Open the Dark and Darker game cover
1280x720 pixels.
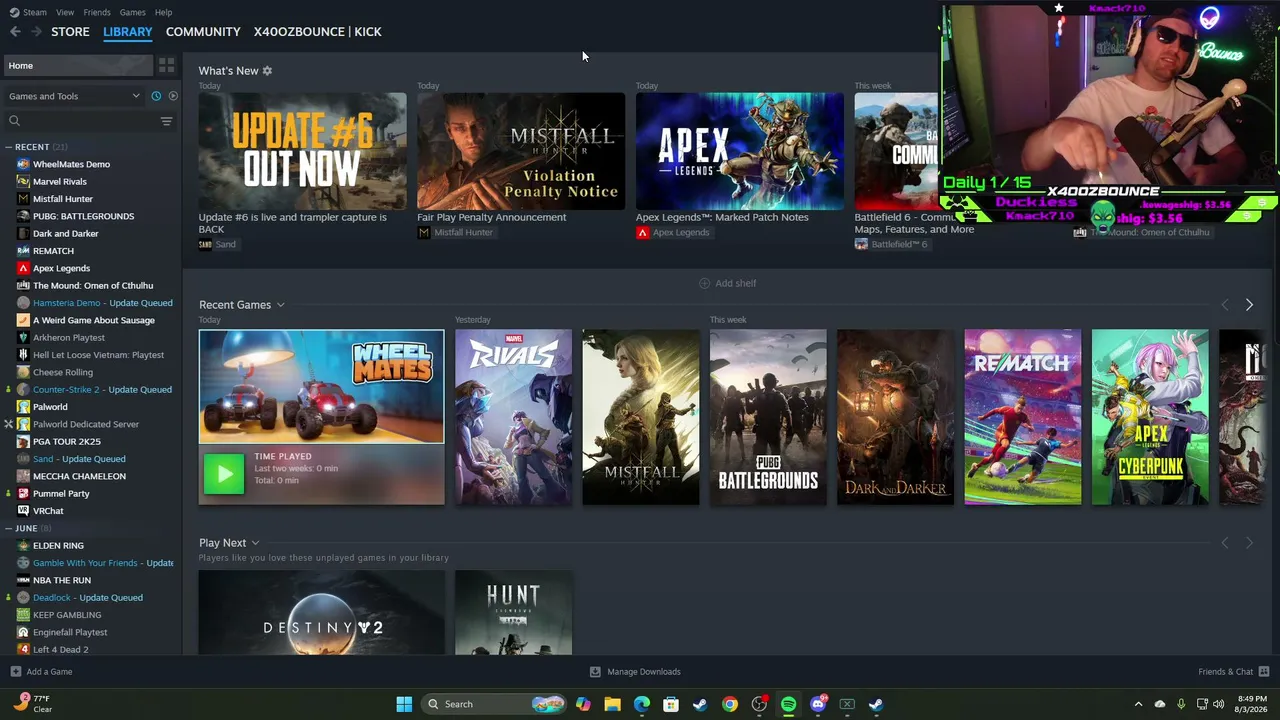point(895,417)
